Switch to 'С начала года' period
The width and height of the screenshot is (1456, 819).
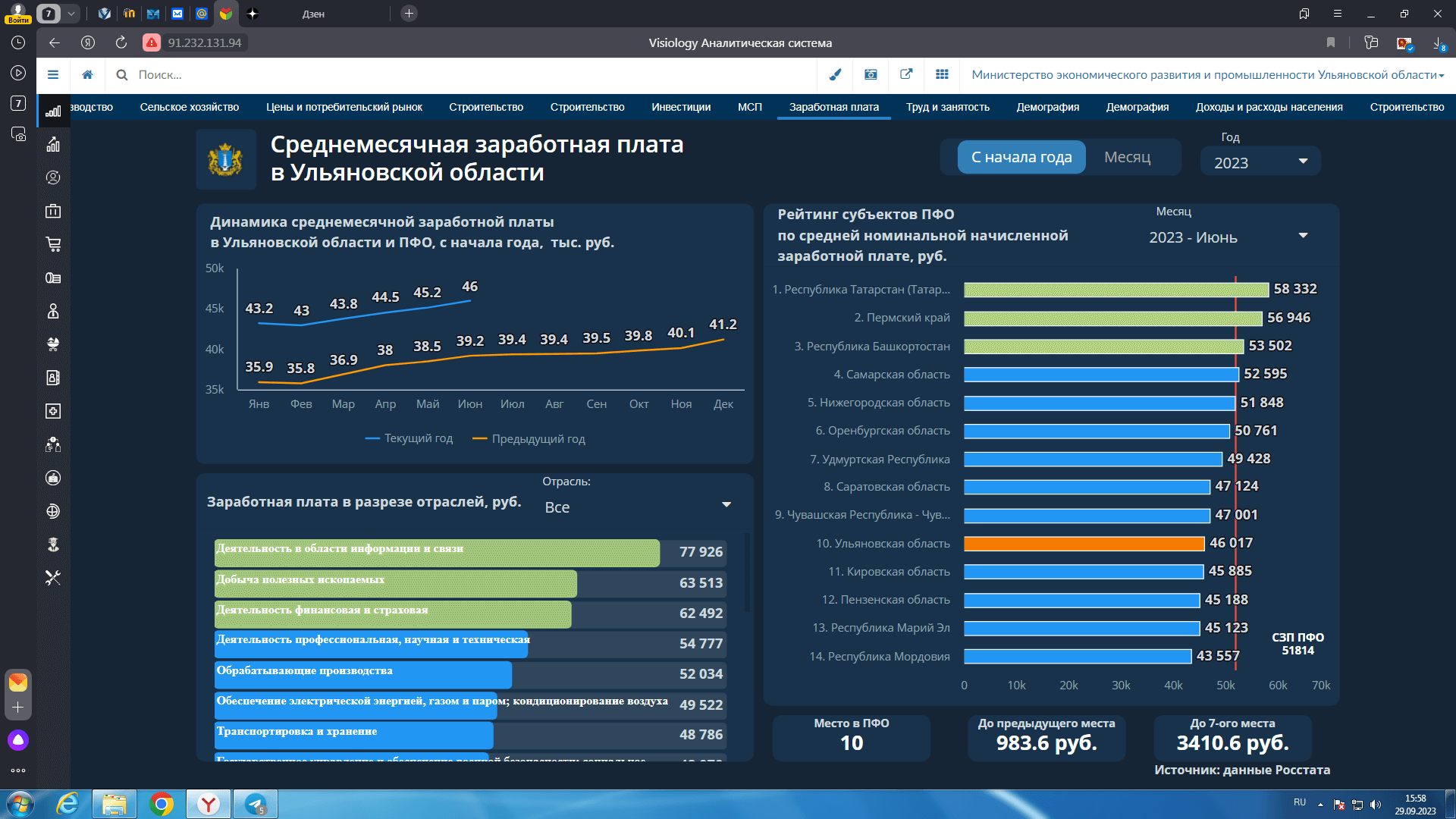[x=1021, y=157]
